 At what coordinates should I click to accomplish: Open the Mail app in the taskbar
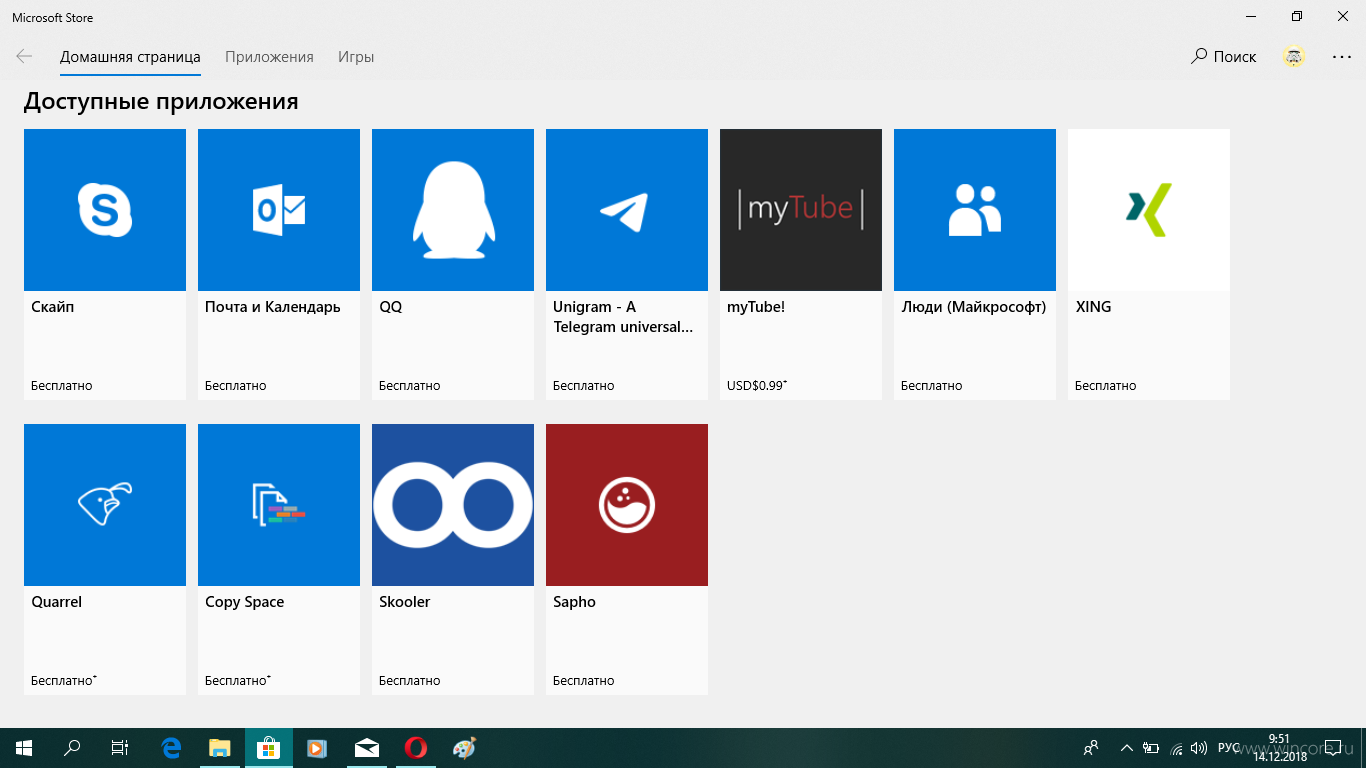pyautogui.click(x=367, y=748)
